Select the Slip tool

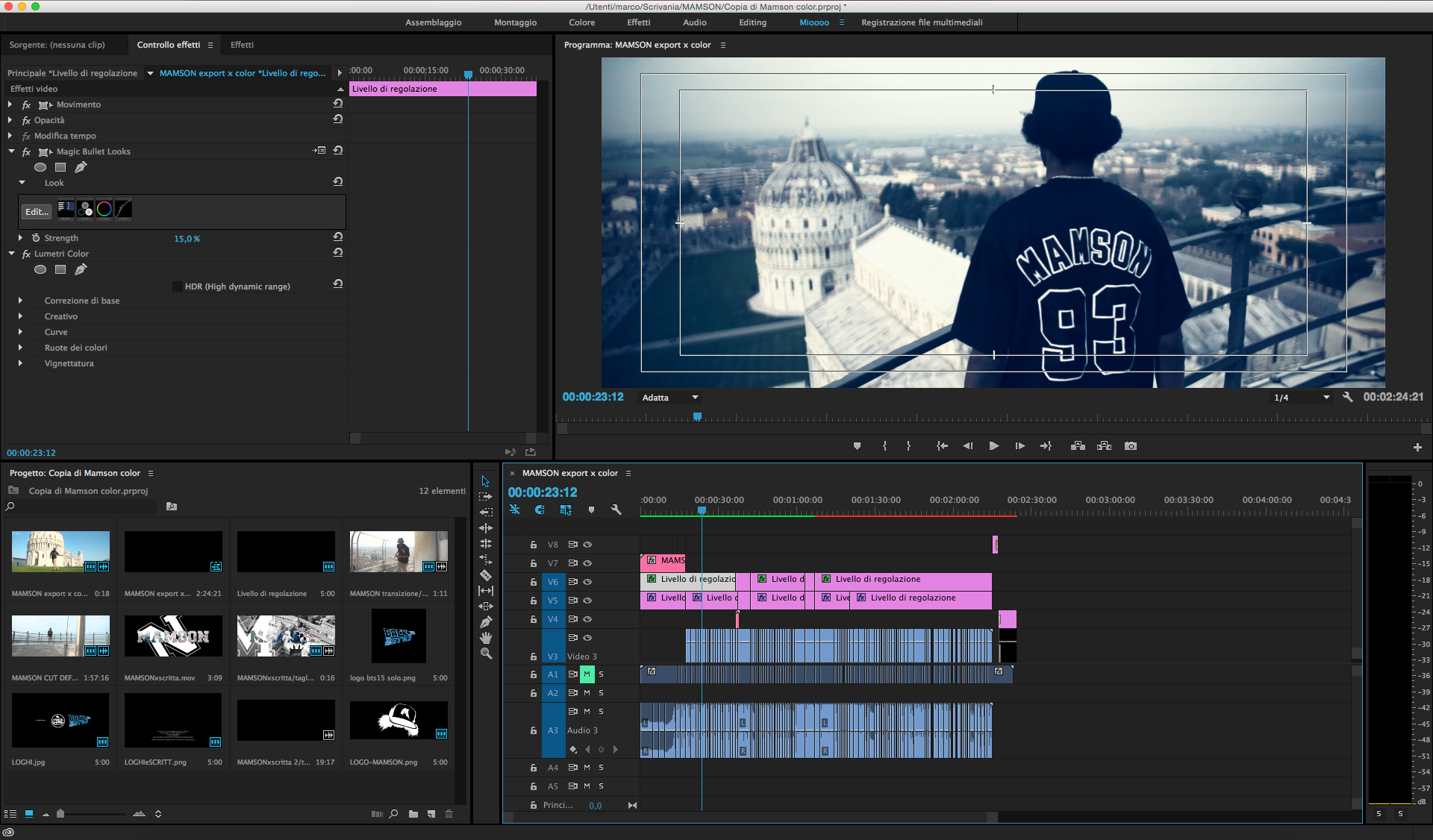coord(486,591)
